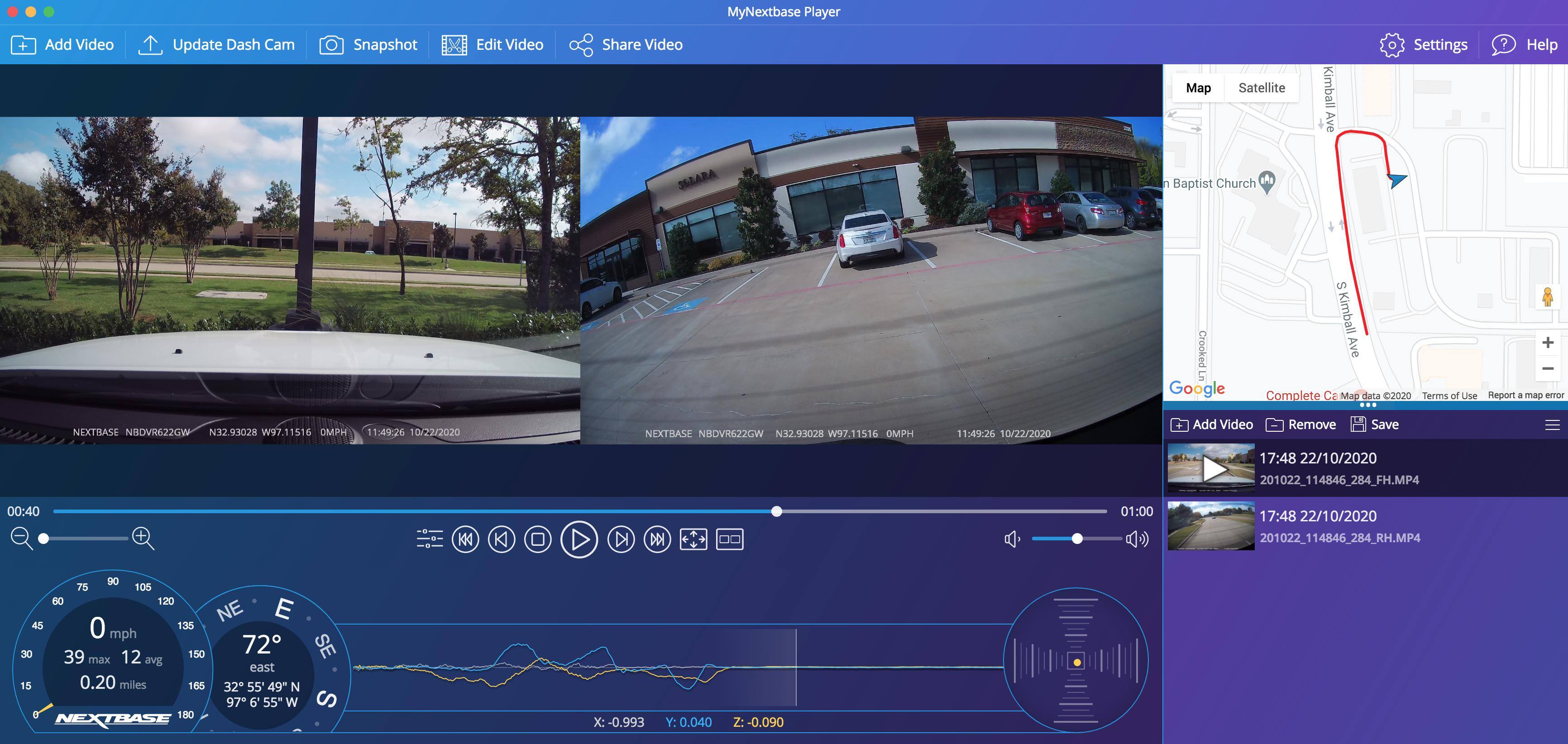Expand the map panel divider dots
Viewport: 1568px width, 744px height.
click(x=1368, y=405)
